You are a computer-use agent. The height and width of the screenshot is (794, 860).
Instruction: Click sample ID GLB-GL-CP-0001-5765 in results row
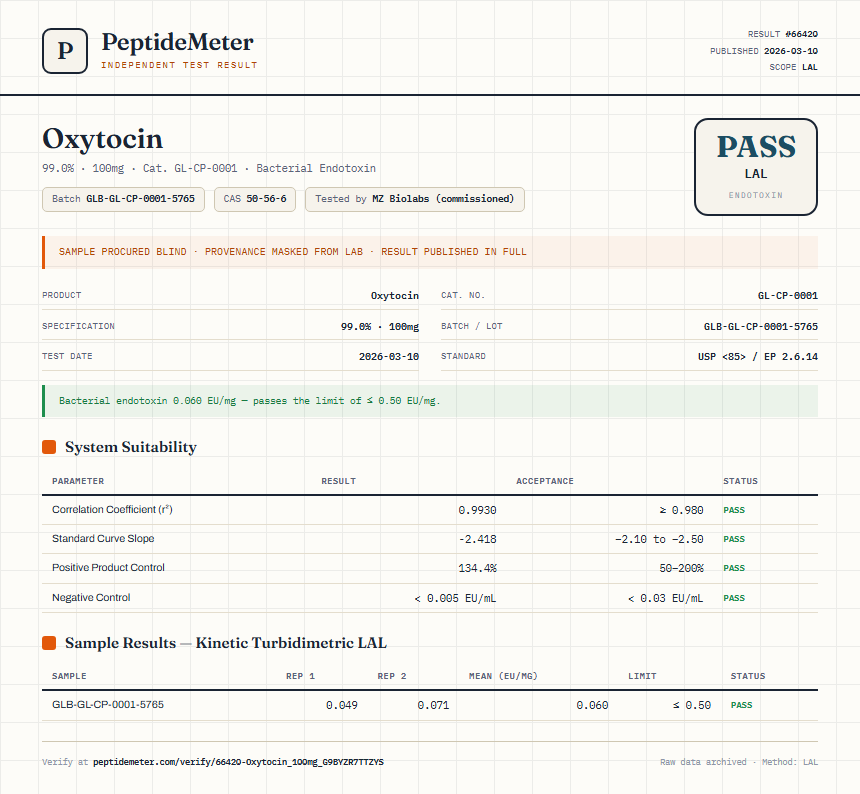click(x=108, y=705)
